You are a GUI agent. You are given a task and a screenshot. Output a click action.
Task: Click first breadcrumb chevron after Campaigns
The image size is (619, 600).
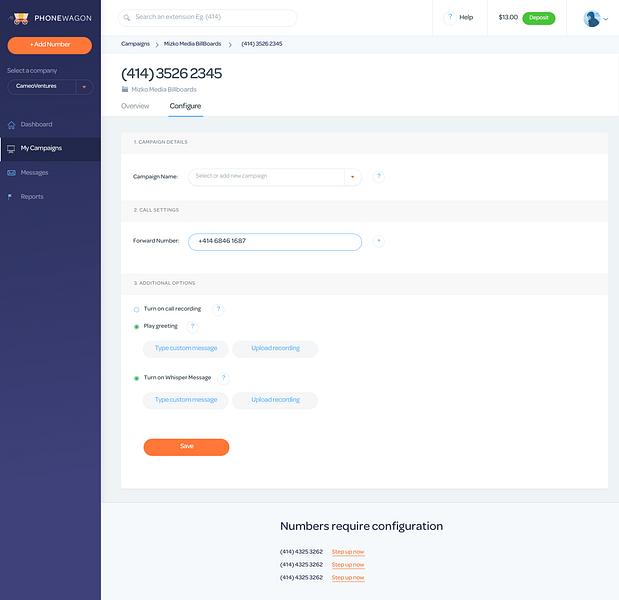click(157, 45)
